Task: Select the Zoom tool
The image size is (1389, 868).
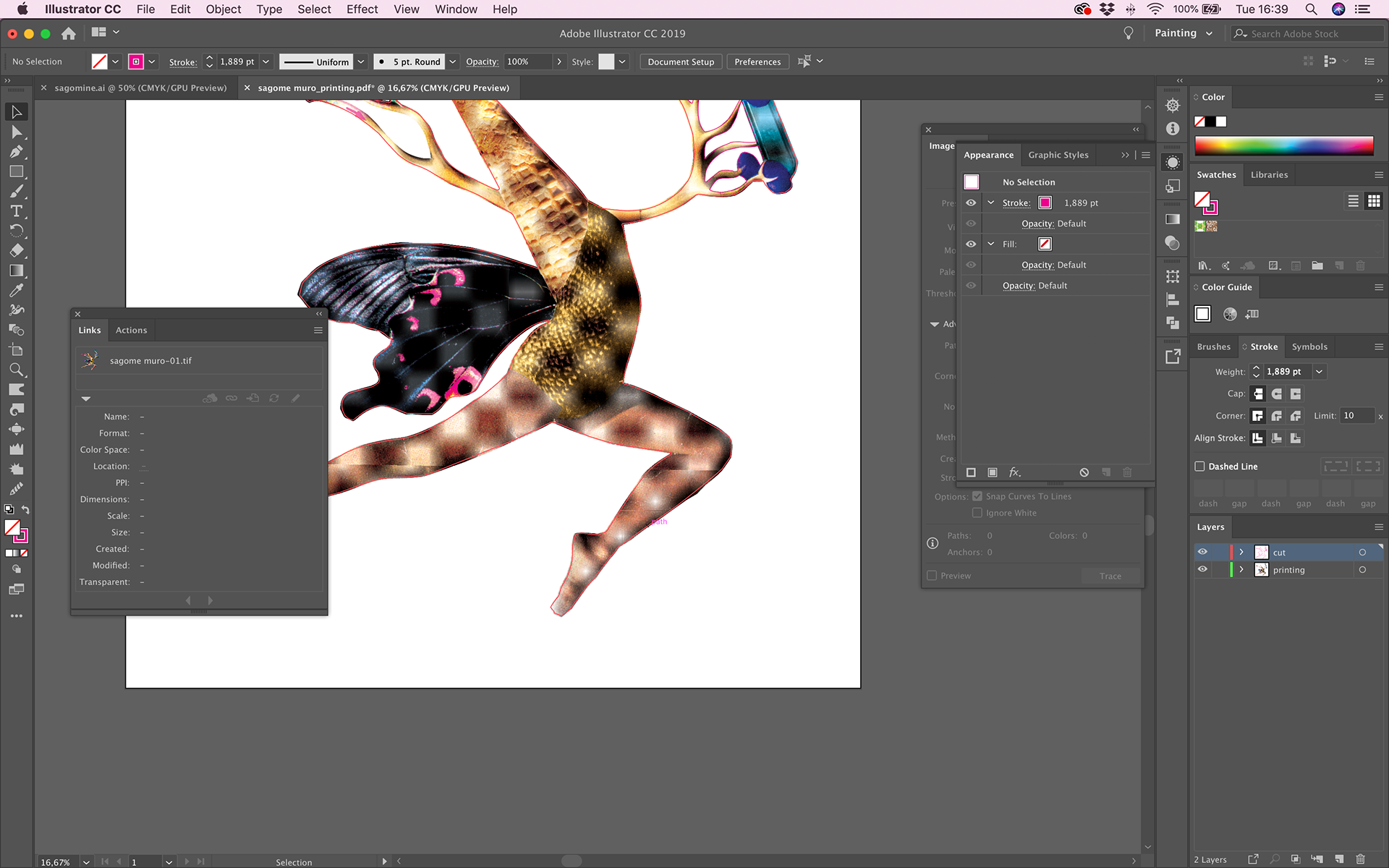Action: [x=17, y=370]
